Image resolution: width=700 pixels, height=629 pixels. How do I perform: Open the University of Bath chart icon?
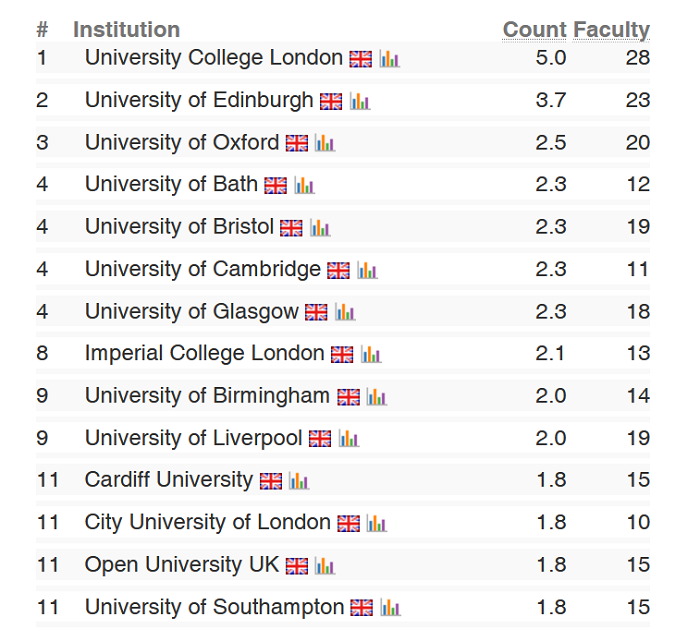coord(304,185)
